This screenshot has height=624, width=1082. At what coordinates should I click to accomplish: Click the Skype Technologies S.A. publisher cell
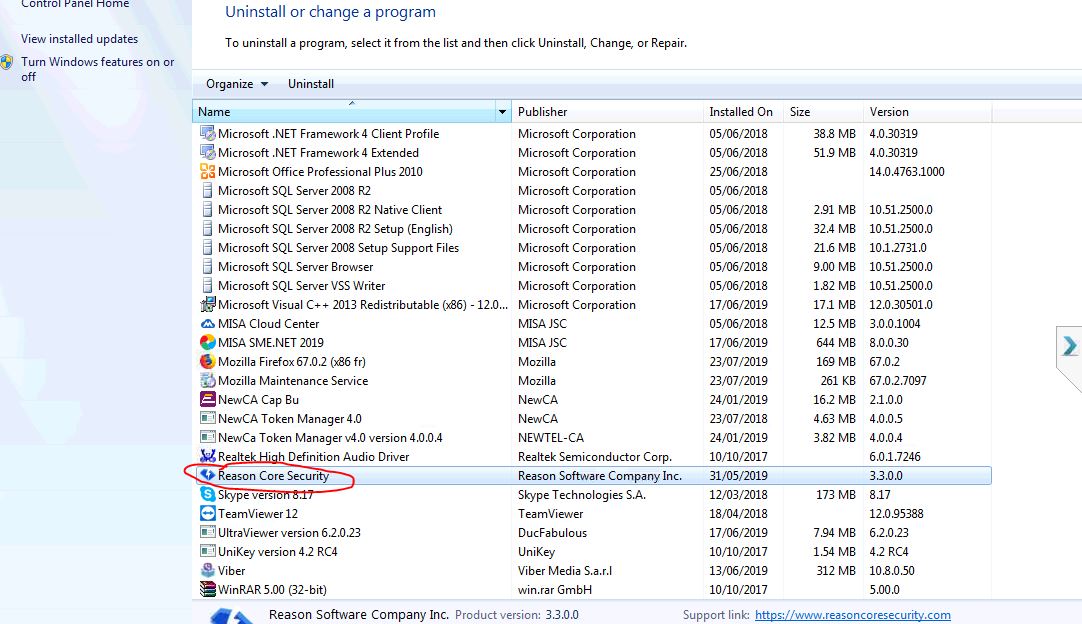582,494
